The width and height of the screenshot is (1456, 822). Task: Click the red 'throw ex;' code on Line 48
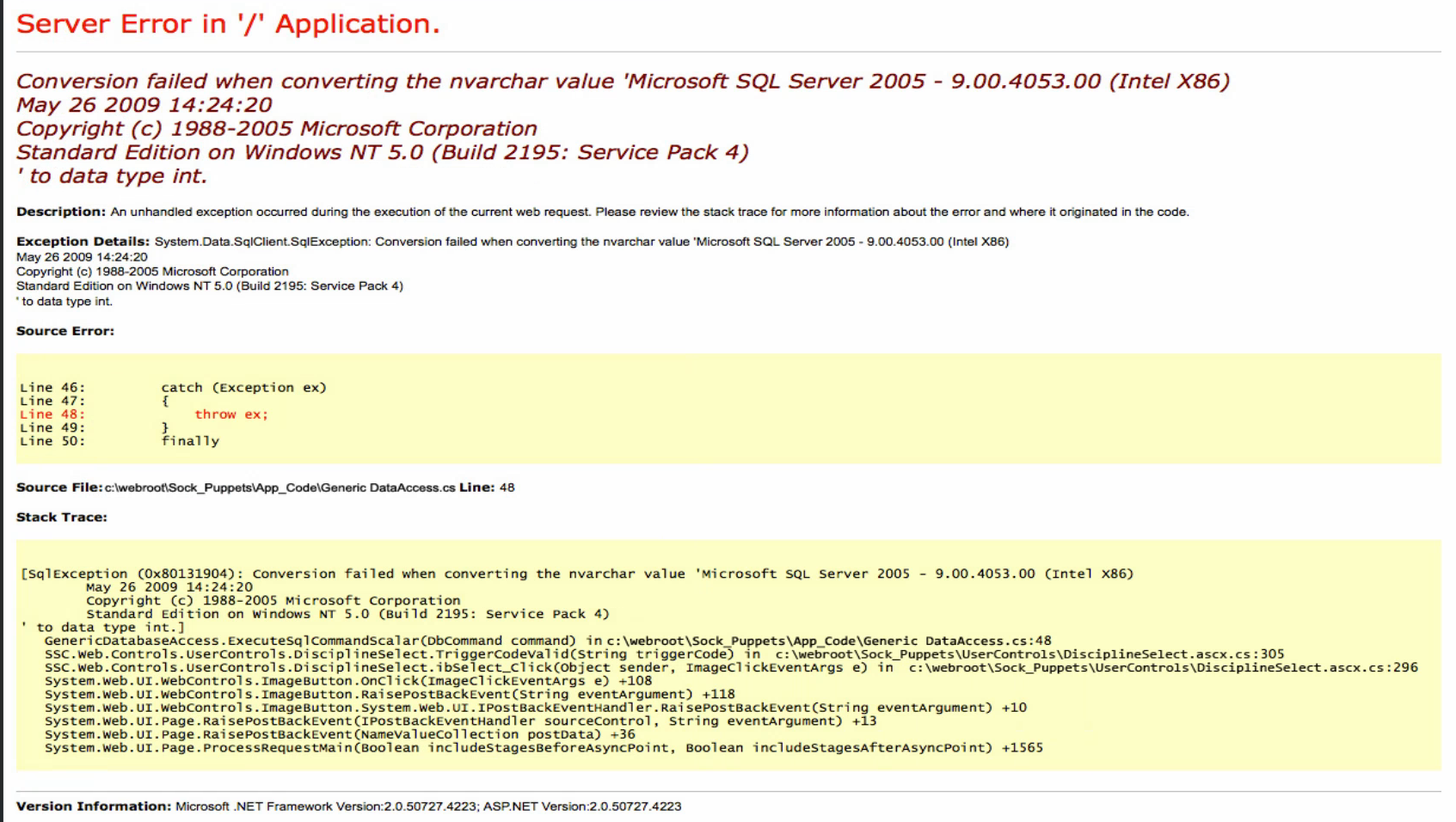click(230, 414)
